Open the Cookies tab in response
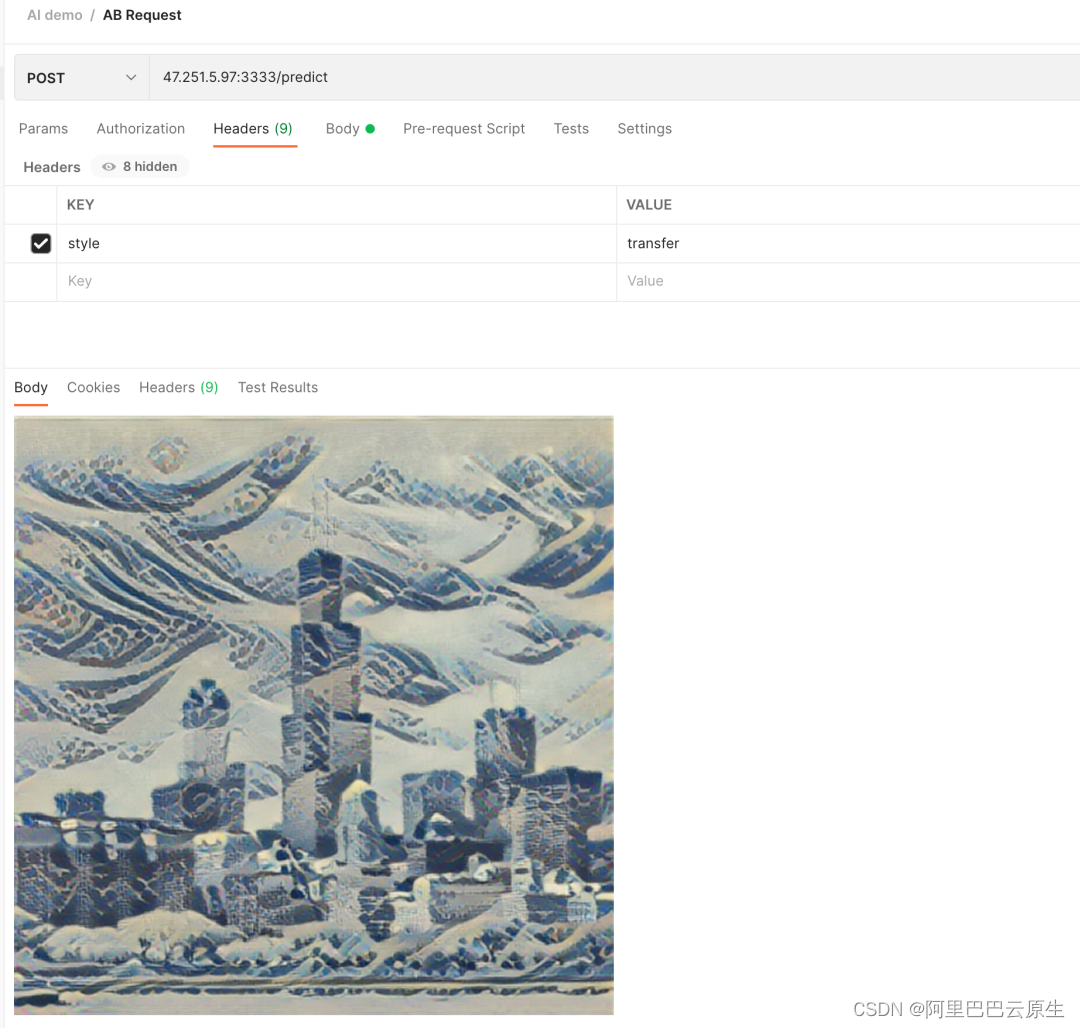The height and width of the screenshot is (1028, 1080). point(93,388)
